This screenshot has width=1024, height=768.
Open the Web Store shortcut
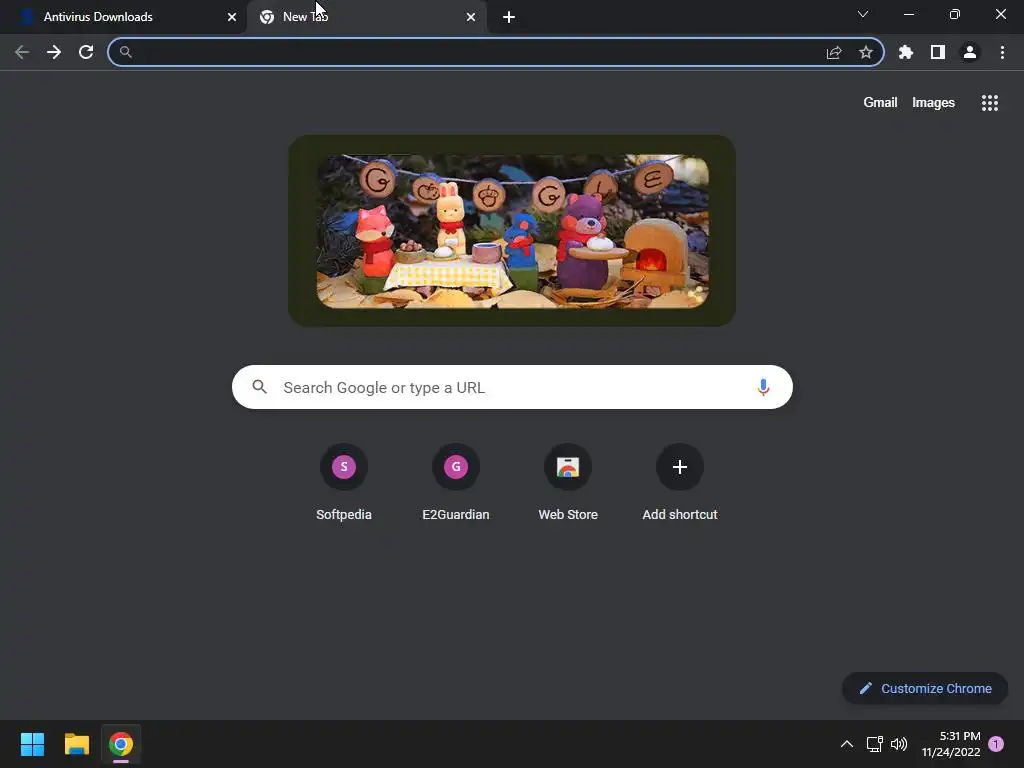point(568,484)
